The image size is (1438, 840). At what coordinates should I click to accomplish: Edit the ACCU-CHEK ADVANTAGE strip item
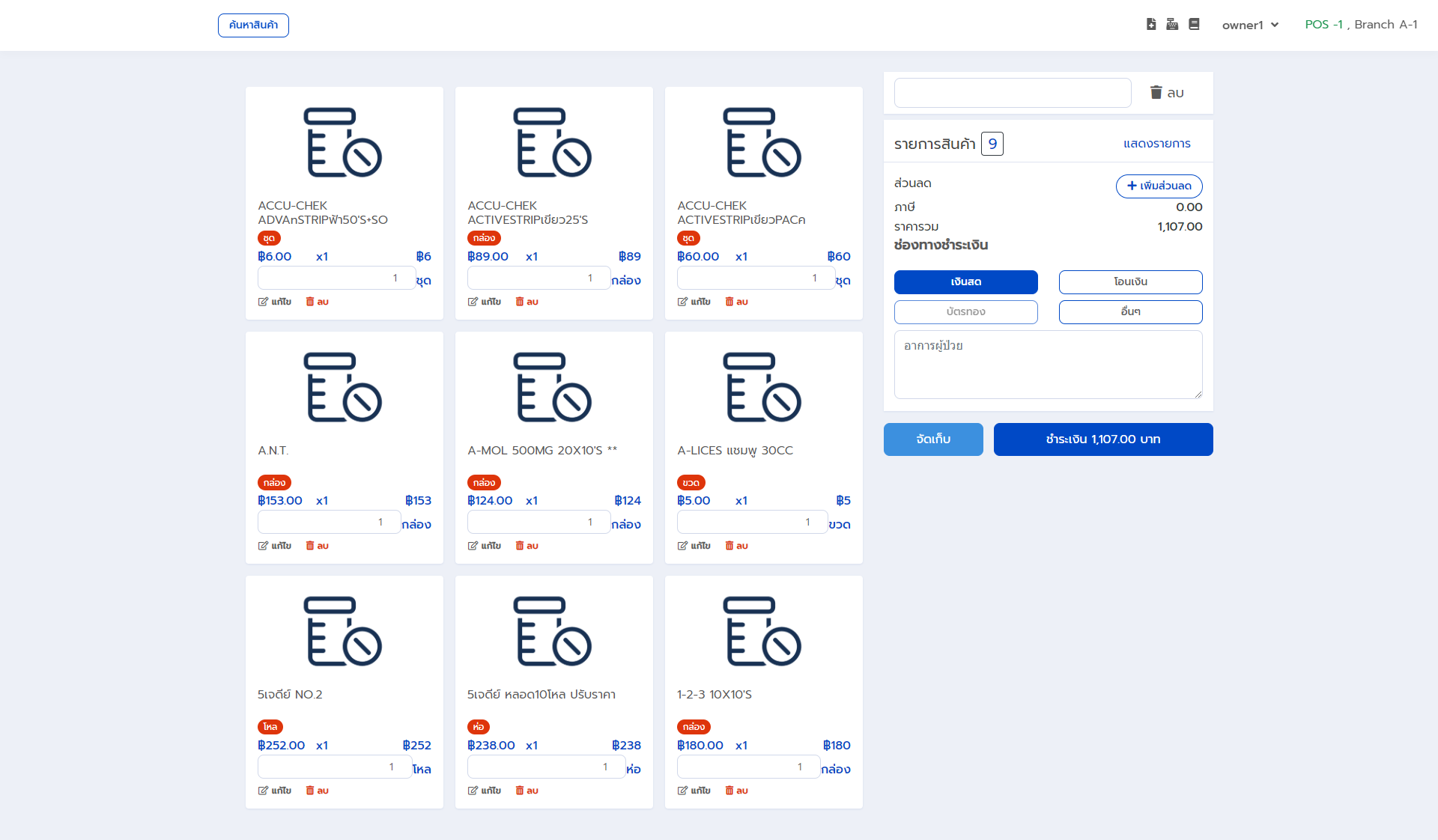coord(275,302)
